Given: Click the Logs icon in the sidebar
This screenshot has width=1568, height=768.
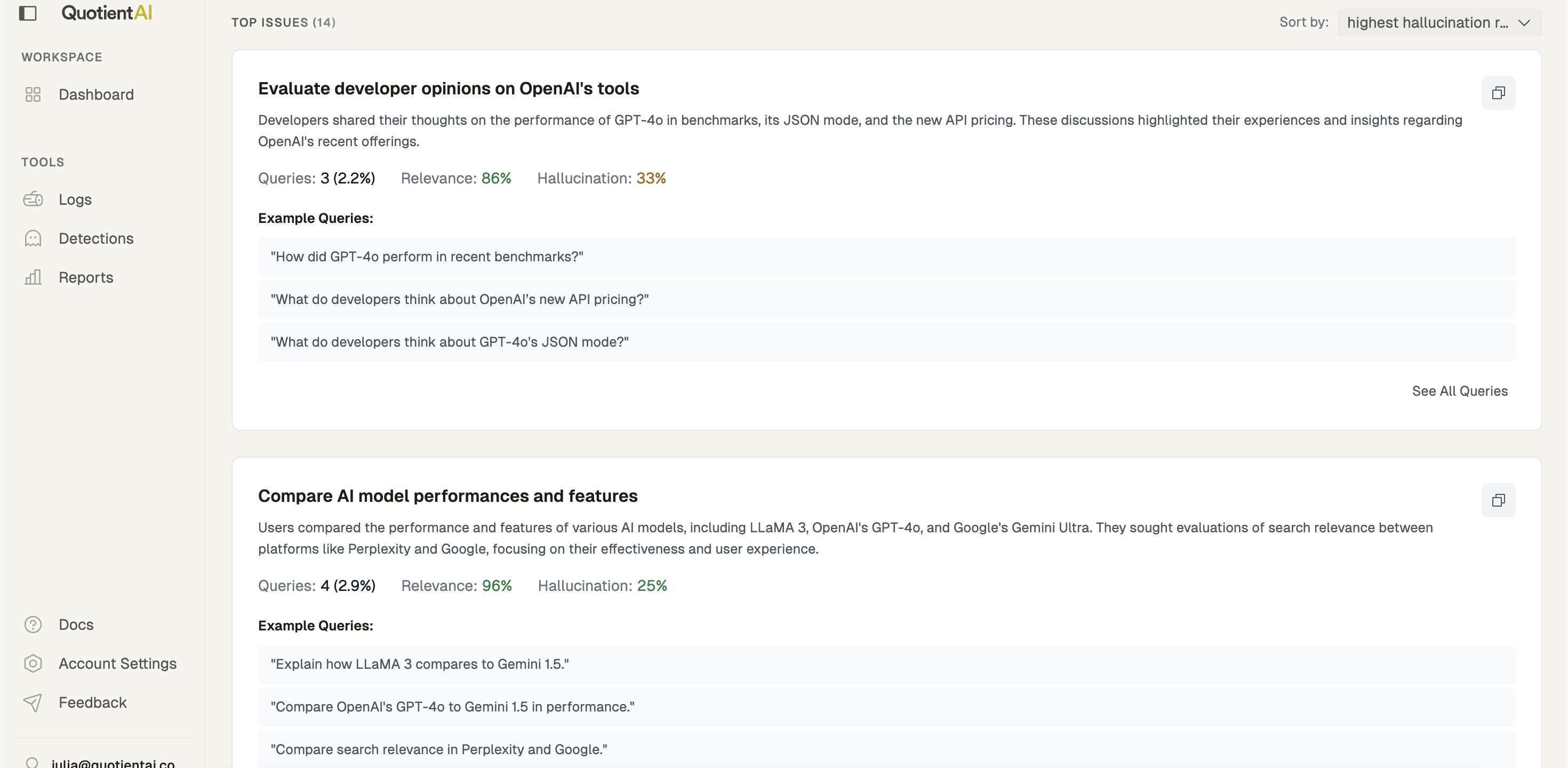Looking at the screenshot, I should pyautogui.click(x=33, y=199).
